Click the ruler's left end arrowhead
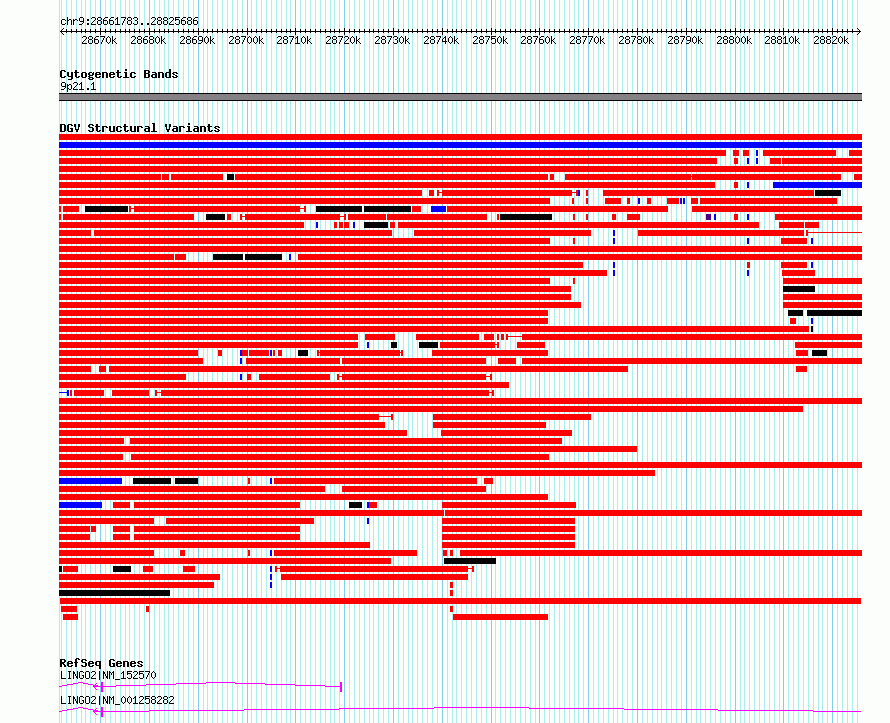This screenshot has height=723, width=890. tap(62, 32)
